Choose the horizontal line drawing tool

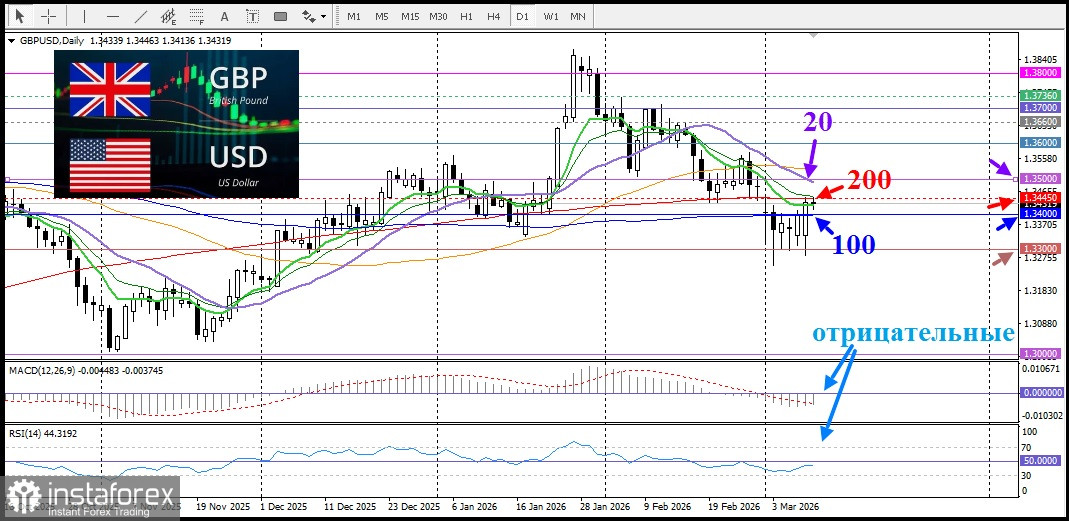click(112, 16)
